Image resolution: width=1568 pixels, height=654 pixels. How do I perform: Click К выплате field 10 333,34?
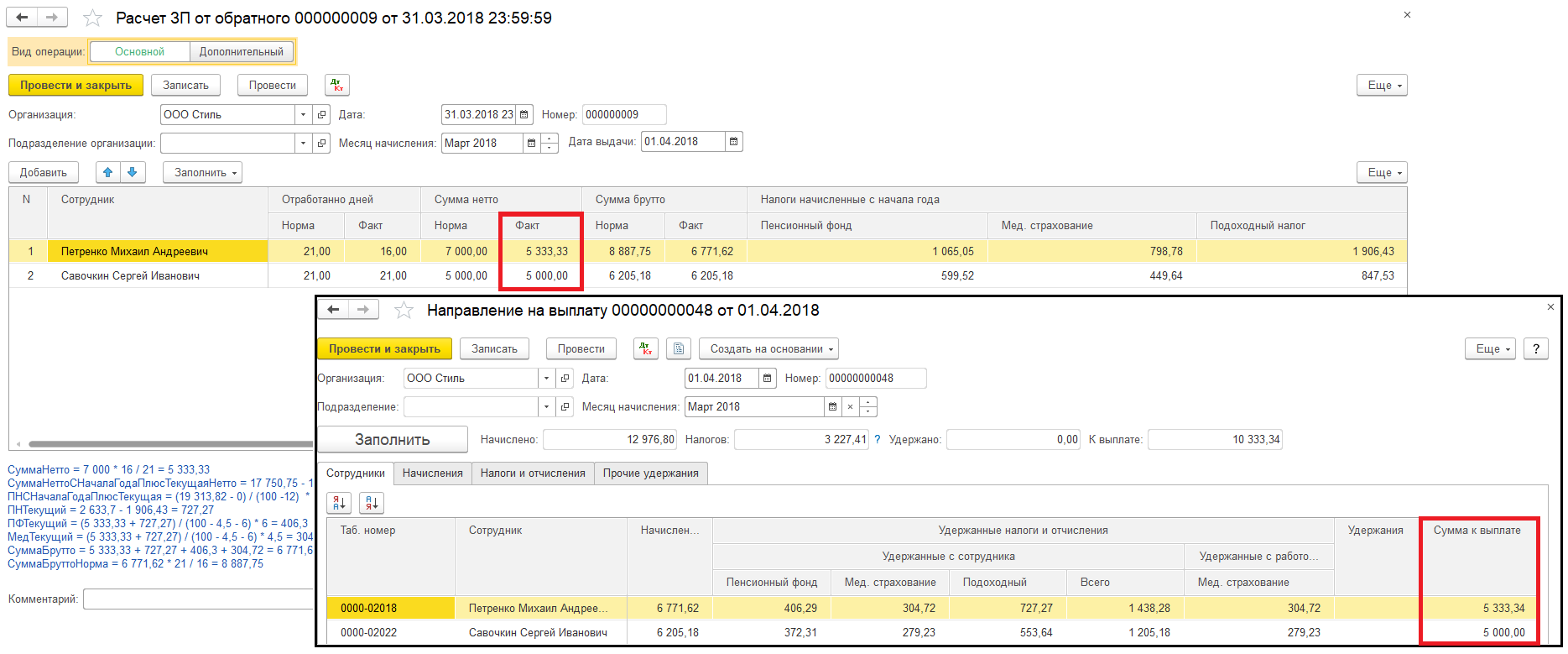click(1215, 439)
